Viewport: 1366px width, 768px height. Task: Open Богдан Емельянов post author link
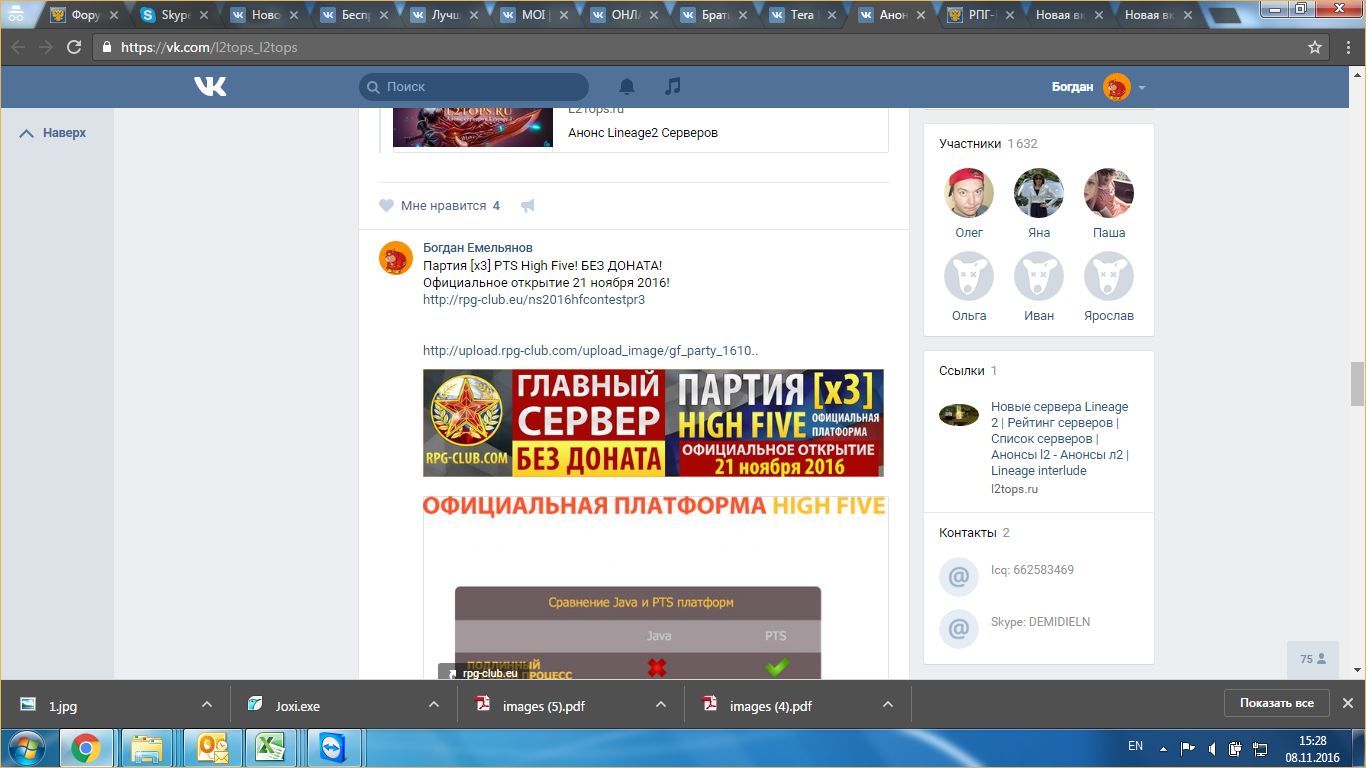click(x=478, y=247)
